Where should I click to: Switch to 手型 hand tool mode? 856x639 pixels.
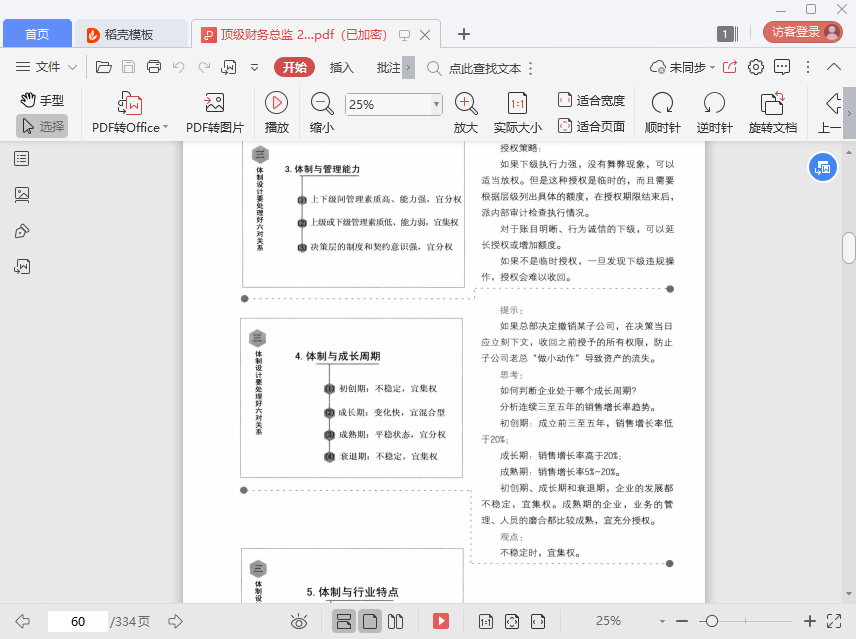tap(42, 100)
